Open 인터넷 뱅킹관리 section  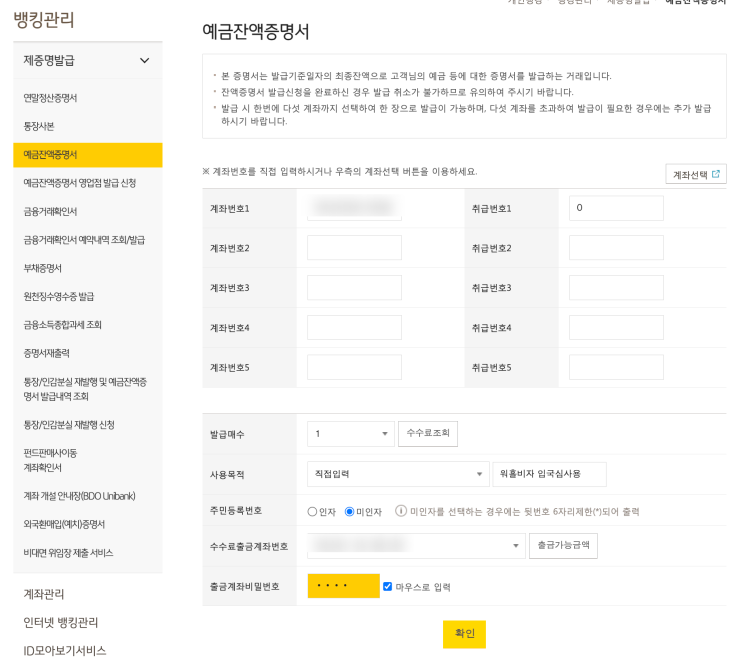pyautogui.click(x=61, y=622)
